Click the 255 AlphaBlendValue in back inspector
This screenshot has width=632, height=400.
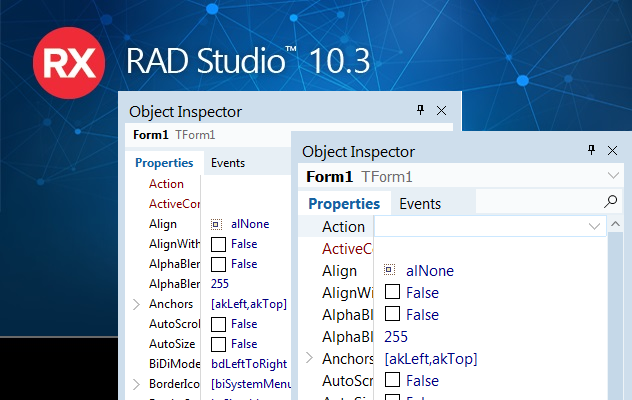click(220, 284)
